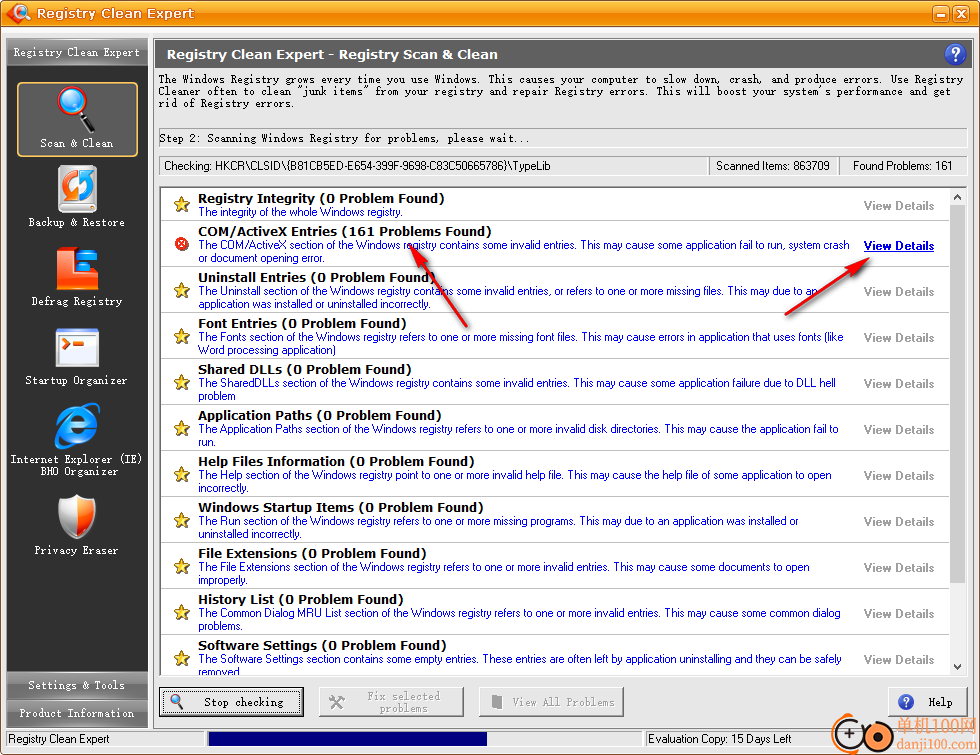Click the results list scrollbar up arrow
Image resolution: width=980 pixels, height=755 pixels.
tap(958, 197)
